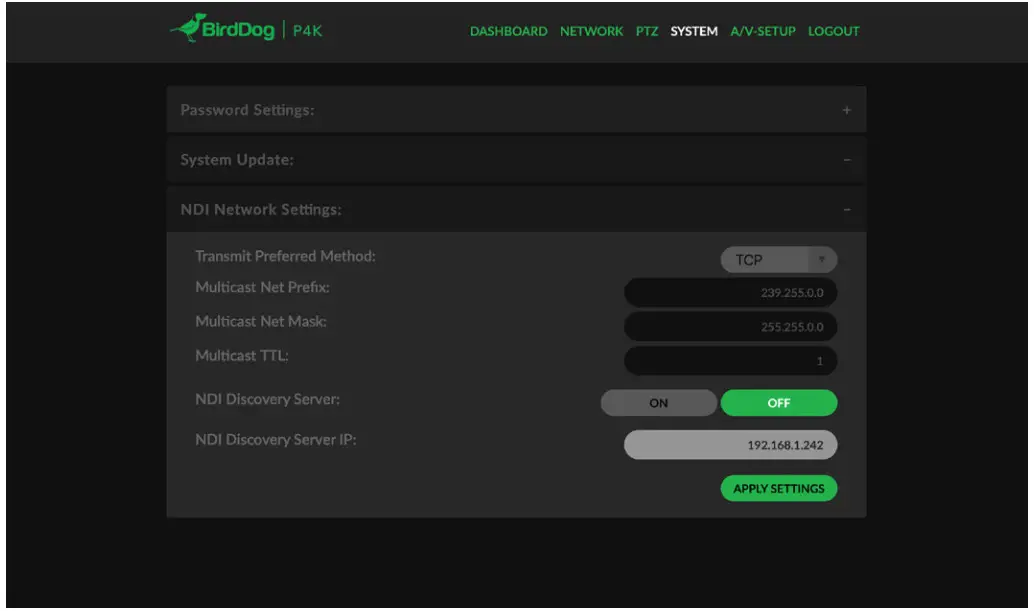Select TCP in the transmit method combo box

770,259
